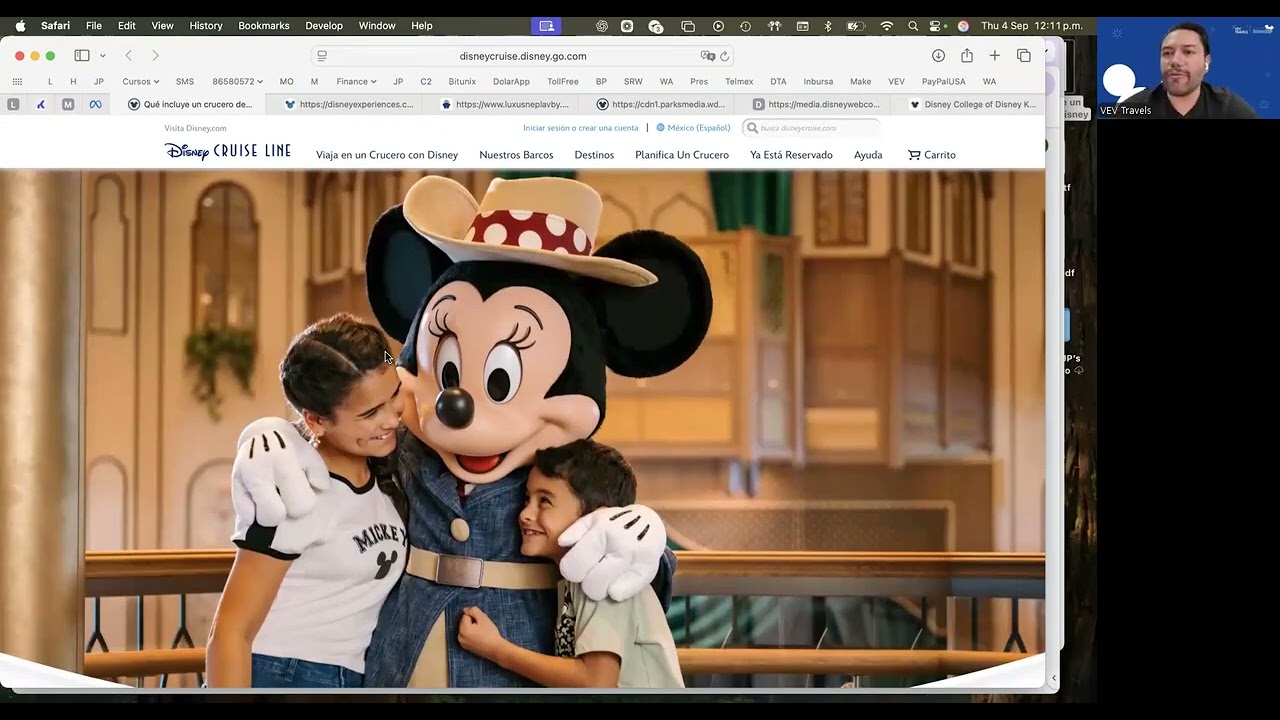The height and width of the screenshot is (720, 1280).
Task: Switch to cdn1.parksmedia.wd... tab
Action: (x=660, y=104)
